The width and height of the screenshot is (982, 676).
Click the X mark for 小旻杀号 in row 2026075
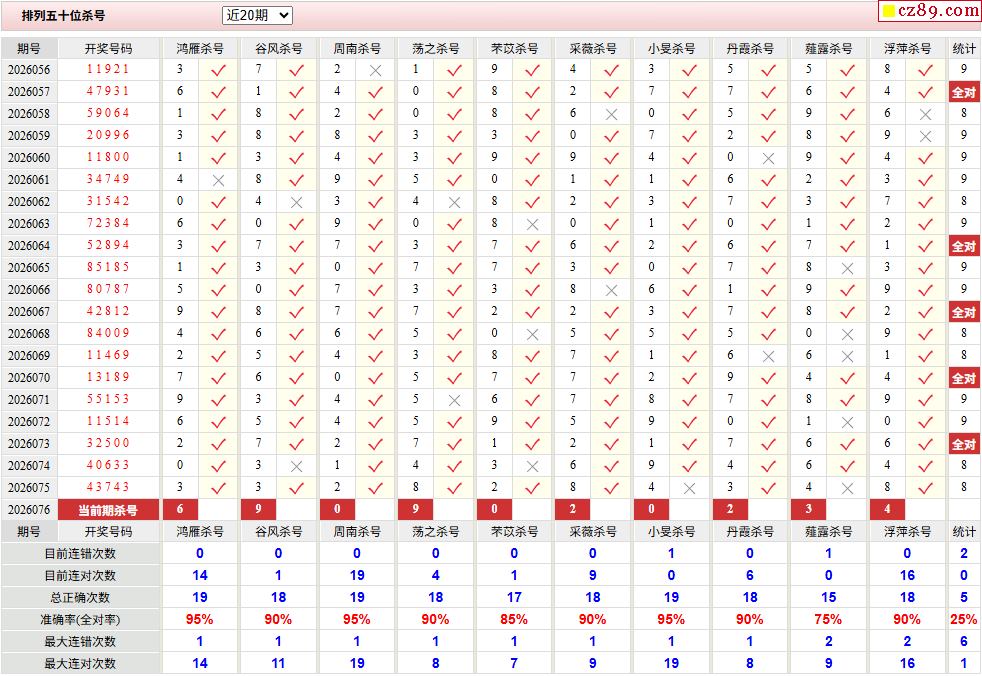[x=690, y=488]
